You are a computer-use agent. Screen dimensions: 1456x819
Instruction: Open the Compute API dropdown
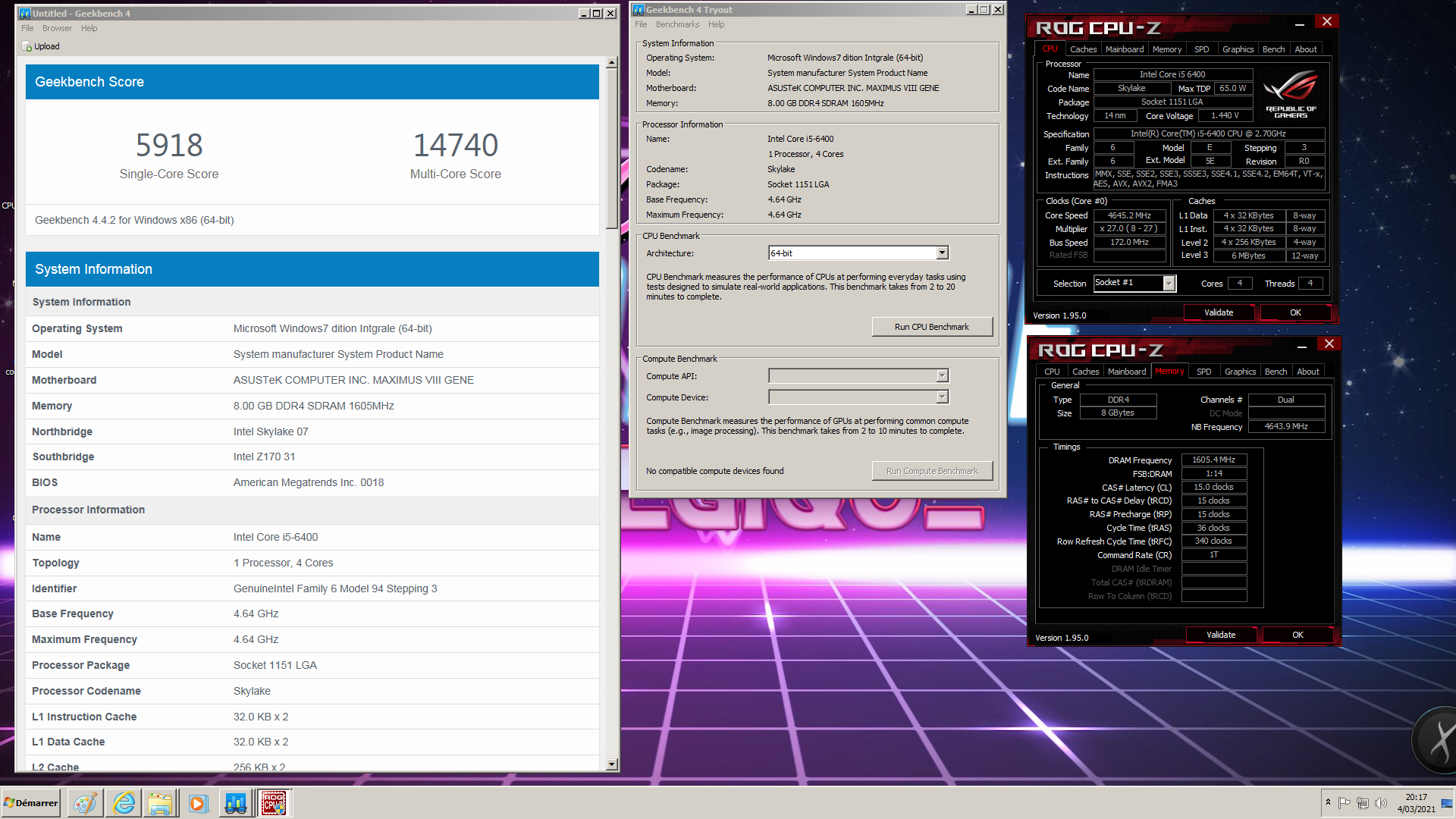(858, 376)
